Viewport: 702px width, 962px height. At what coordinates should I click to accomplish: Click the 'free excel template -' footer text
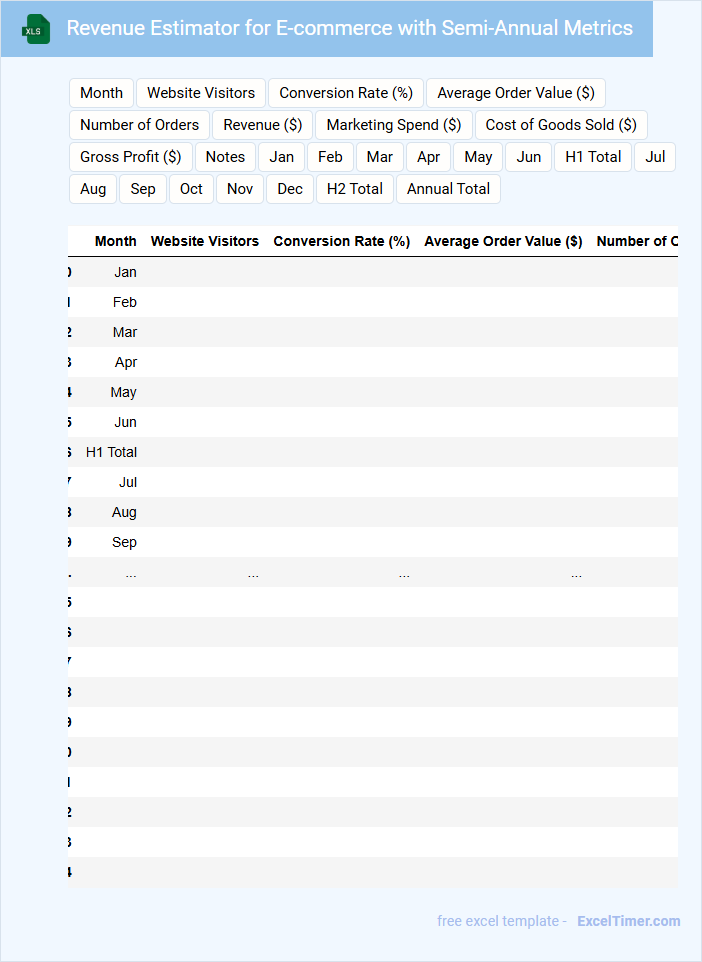tap(502, 921)
